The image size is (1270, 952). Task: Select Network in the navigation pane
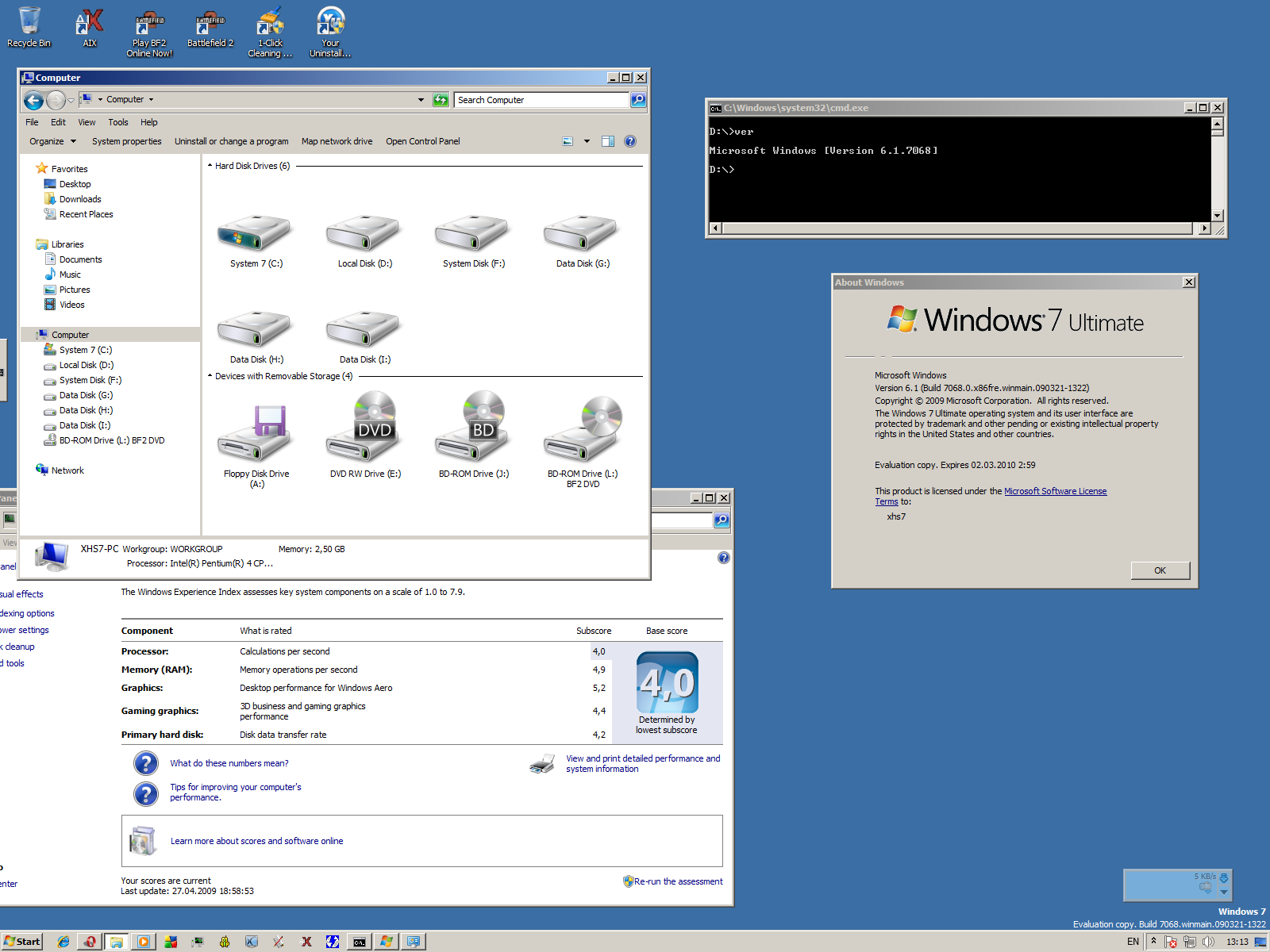click(67, 470)
